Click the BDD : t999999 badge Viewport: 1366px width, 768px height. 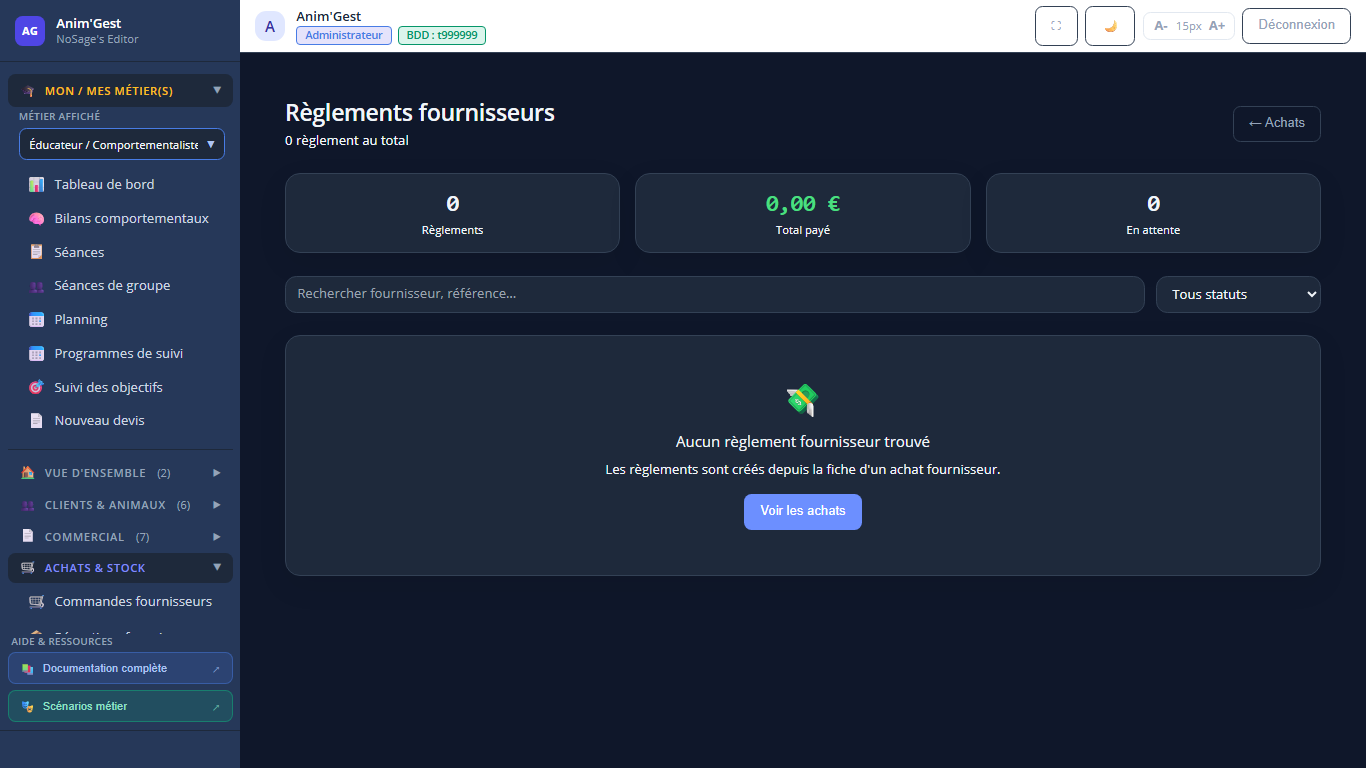pos(442,35)
